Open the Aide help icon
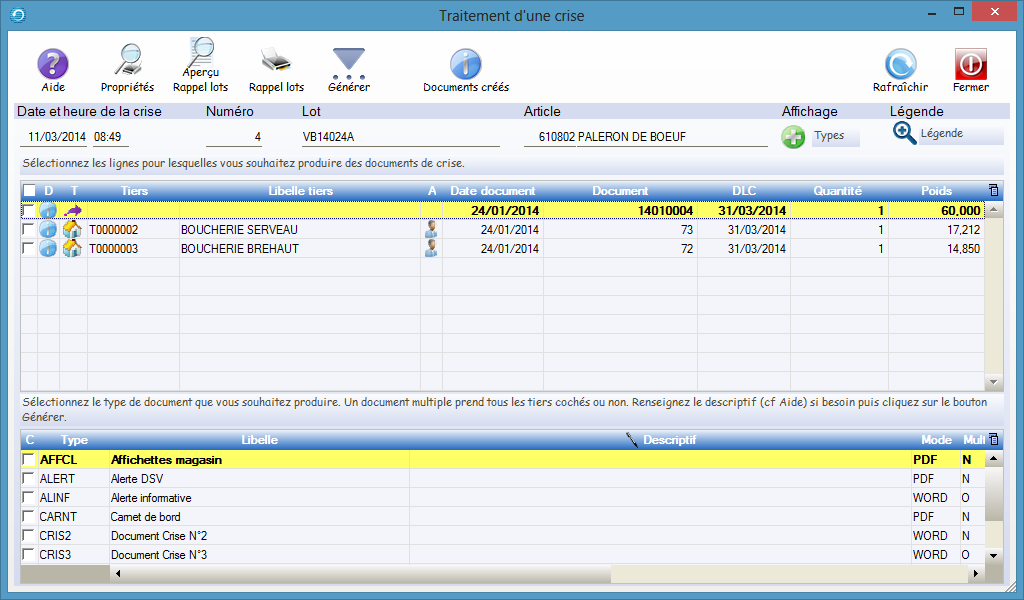Screen dimensions: 1024x600 click(x=53, y=65)
